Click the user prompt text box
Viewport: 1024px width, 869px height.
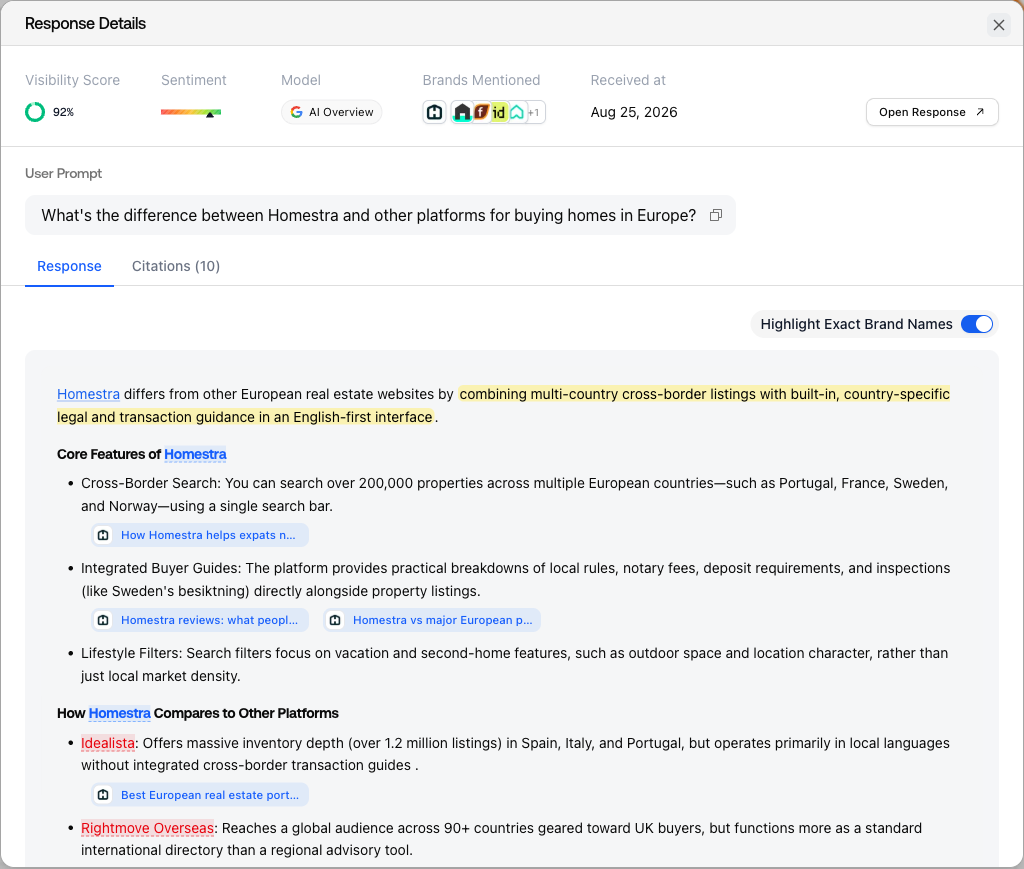click(380, 215)
